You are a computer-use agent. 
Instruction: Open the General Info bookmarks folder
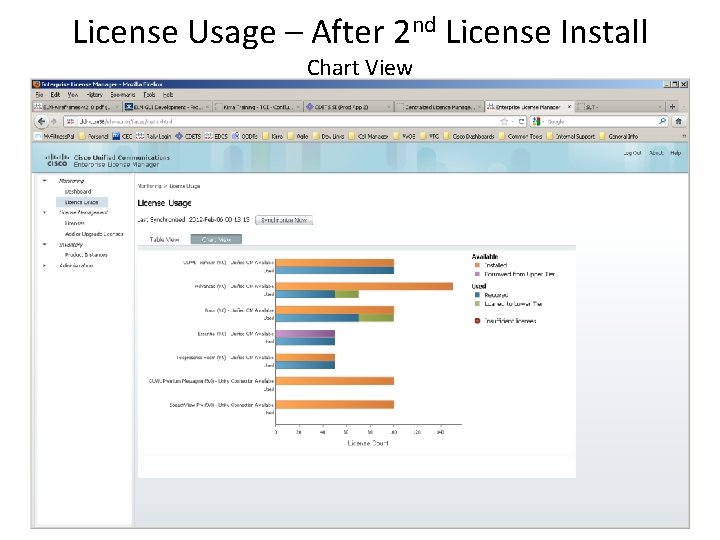click(619, 136)
